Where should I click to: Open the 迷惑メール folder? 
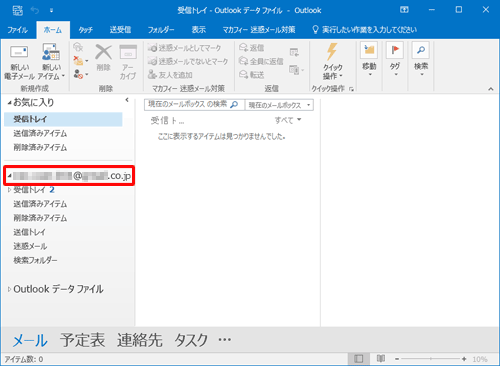pos(30,246)
